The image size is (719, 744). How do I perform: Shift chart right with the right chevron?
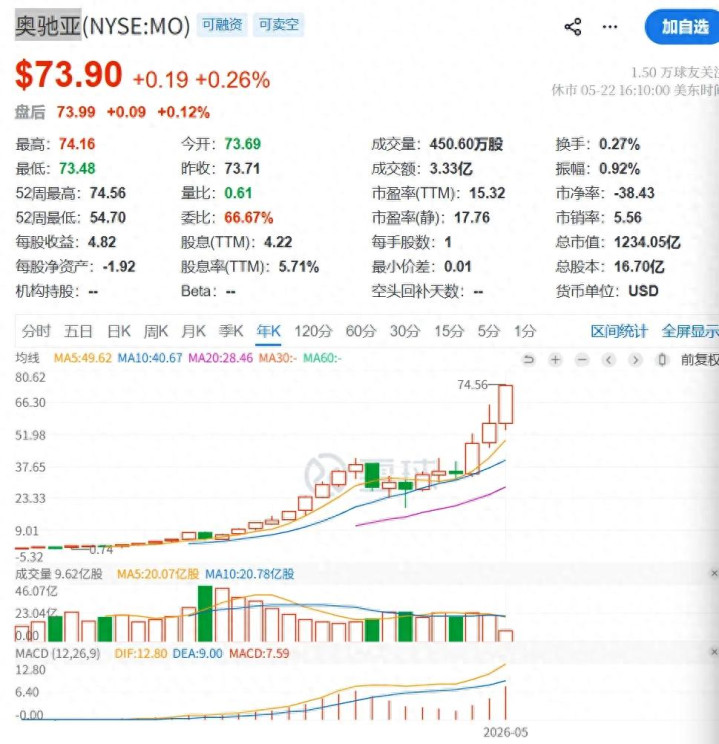click(x=635, y=360)
